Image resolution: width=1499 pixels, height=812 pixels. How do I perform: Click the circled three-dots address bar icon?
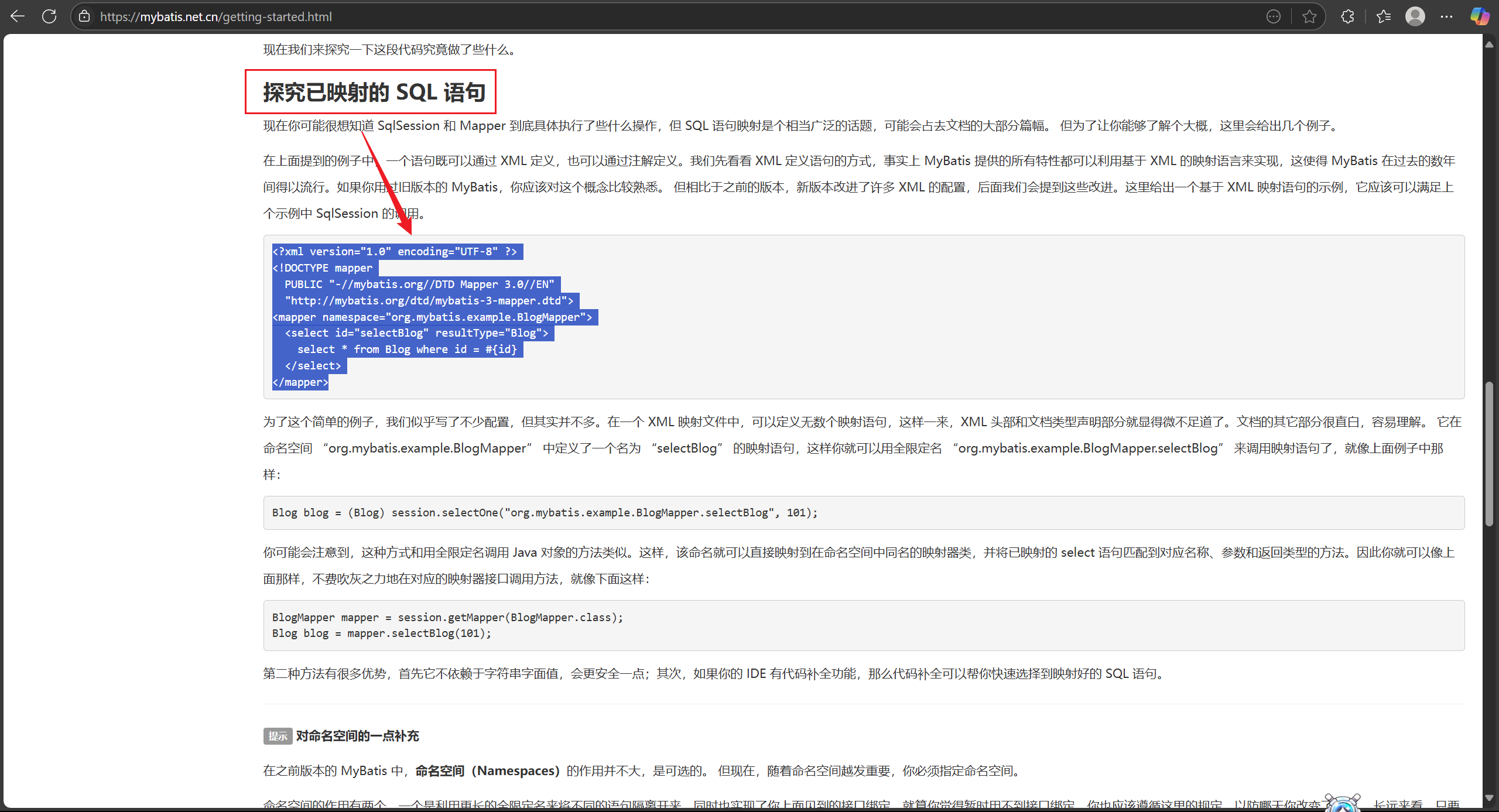click(x=1273, y=16)
